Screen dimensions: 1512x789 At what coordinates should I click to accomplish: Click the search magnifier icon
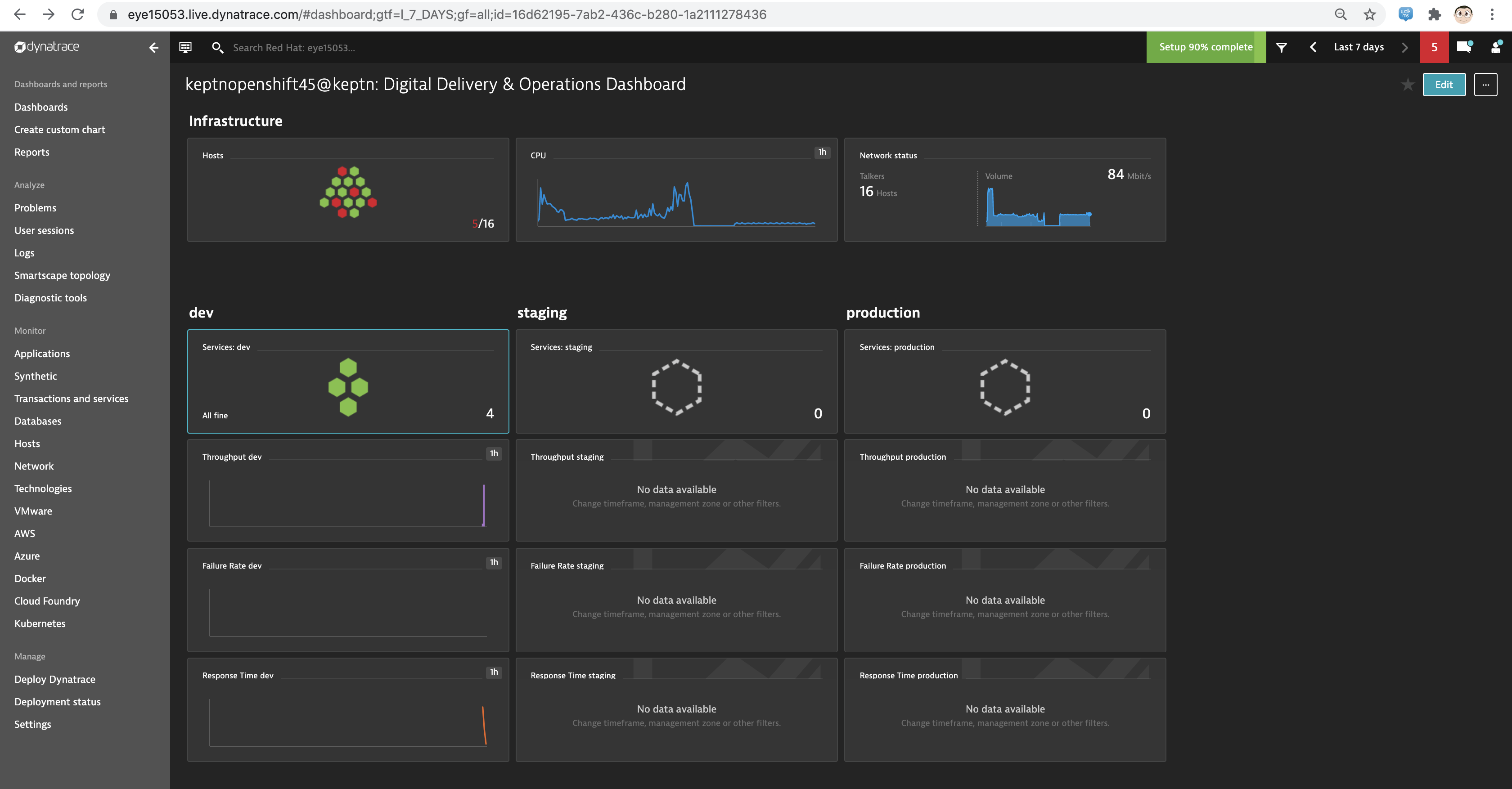click(x=217, y=48)
